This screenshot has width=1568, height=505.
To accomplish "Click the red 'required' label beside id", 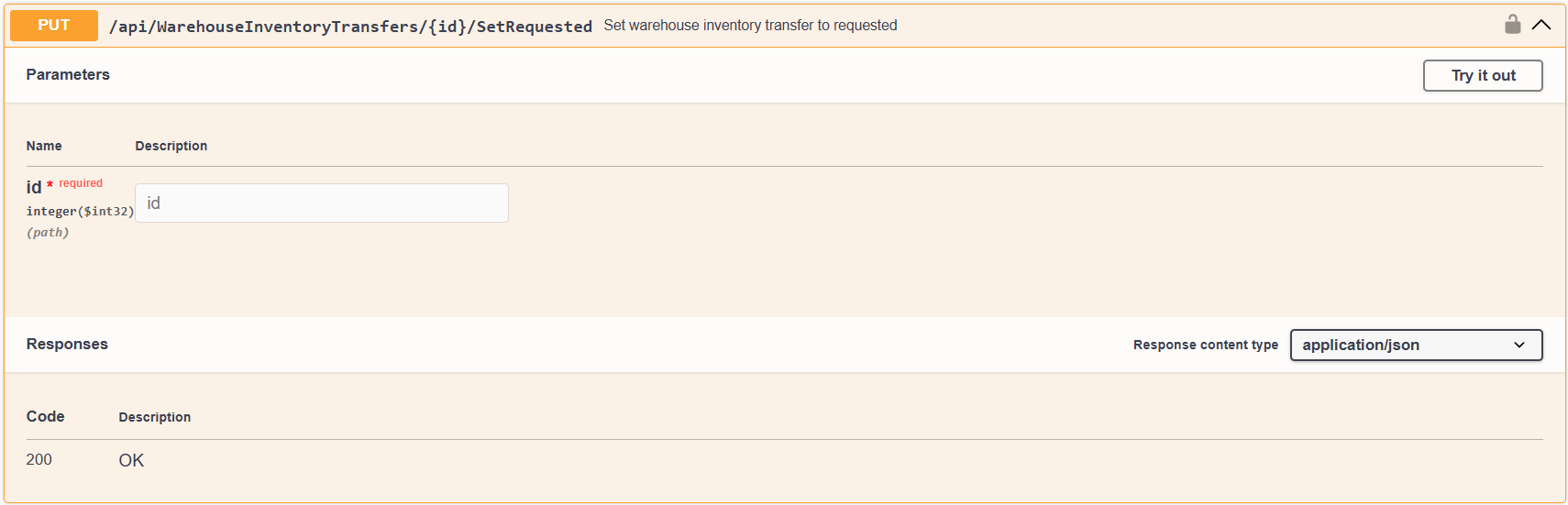I will [81, 183].
